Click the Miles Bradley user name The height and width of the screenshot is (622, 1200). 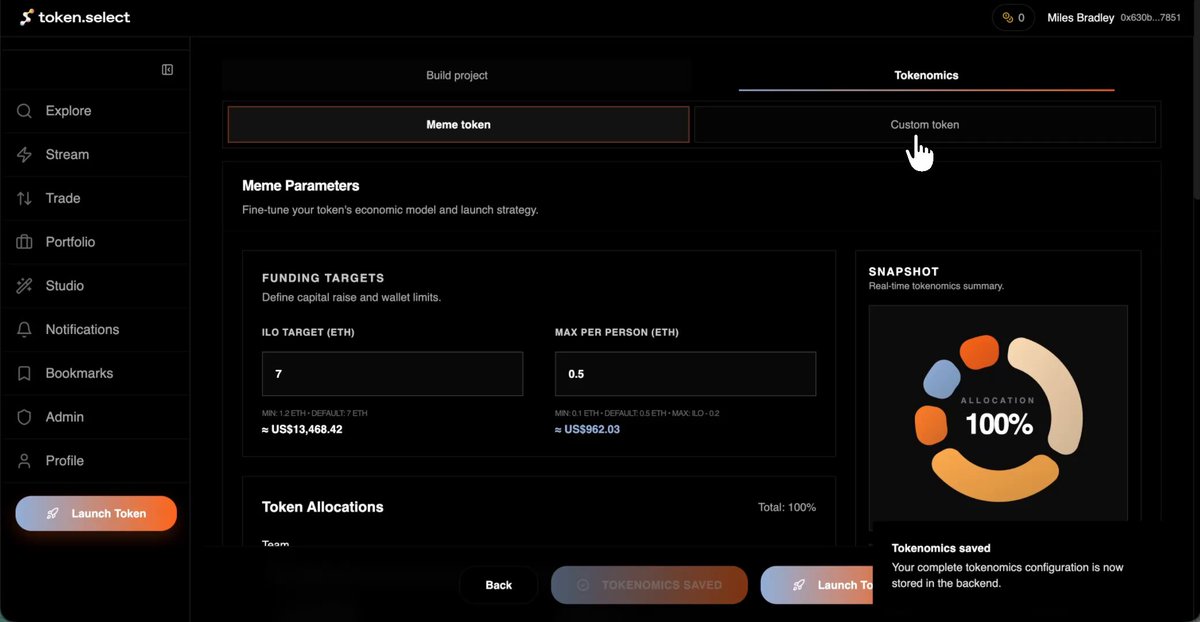tap(1080, 18)
